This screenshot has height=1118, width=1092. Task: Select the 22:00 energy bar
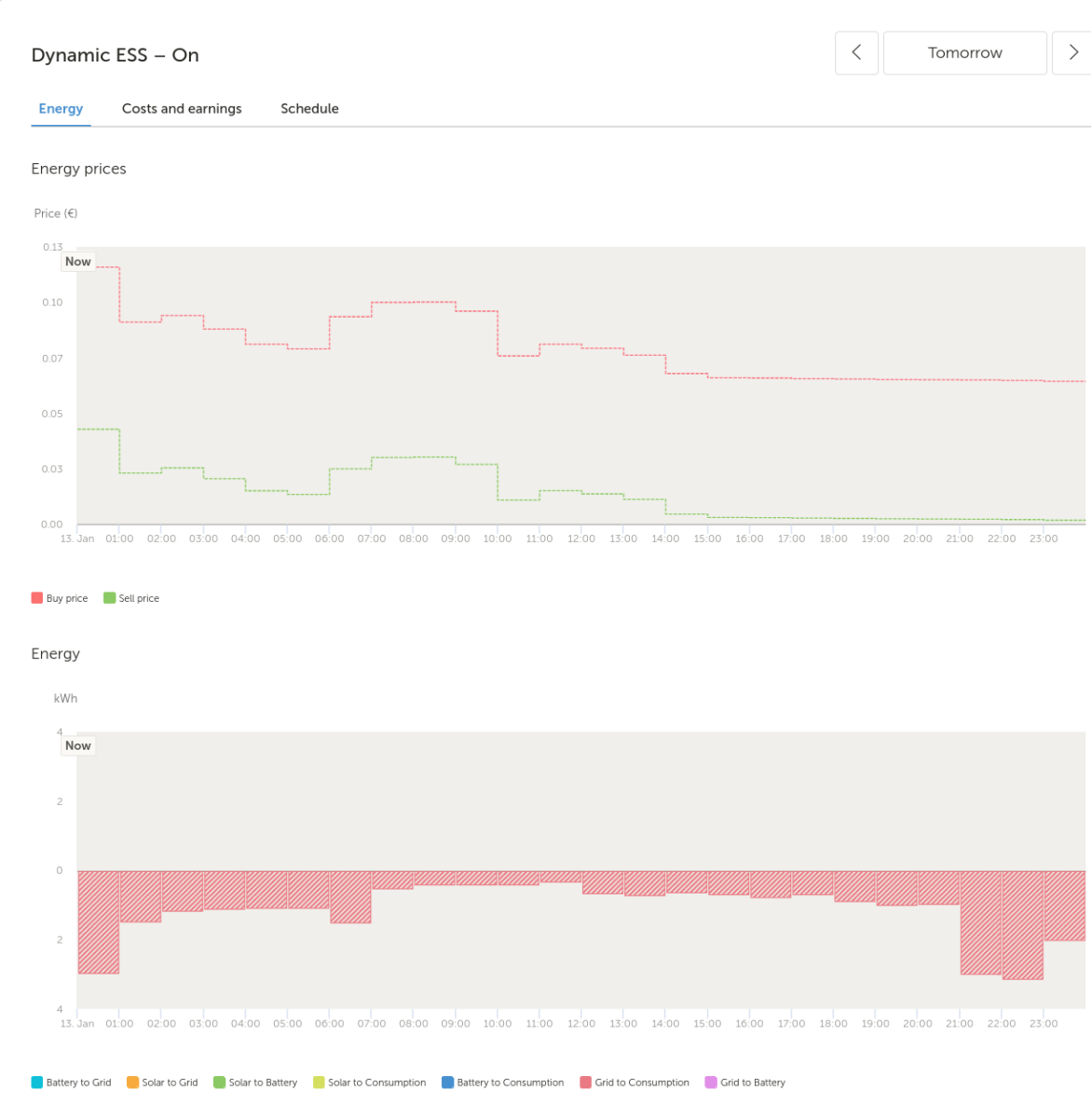point(1022,925)
